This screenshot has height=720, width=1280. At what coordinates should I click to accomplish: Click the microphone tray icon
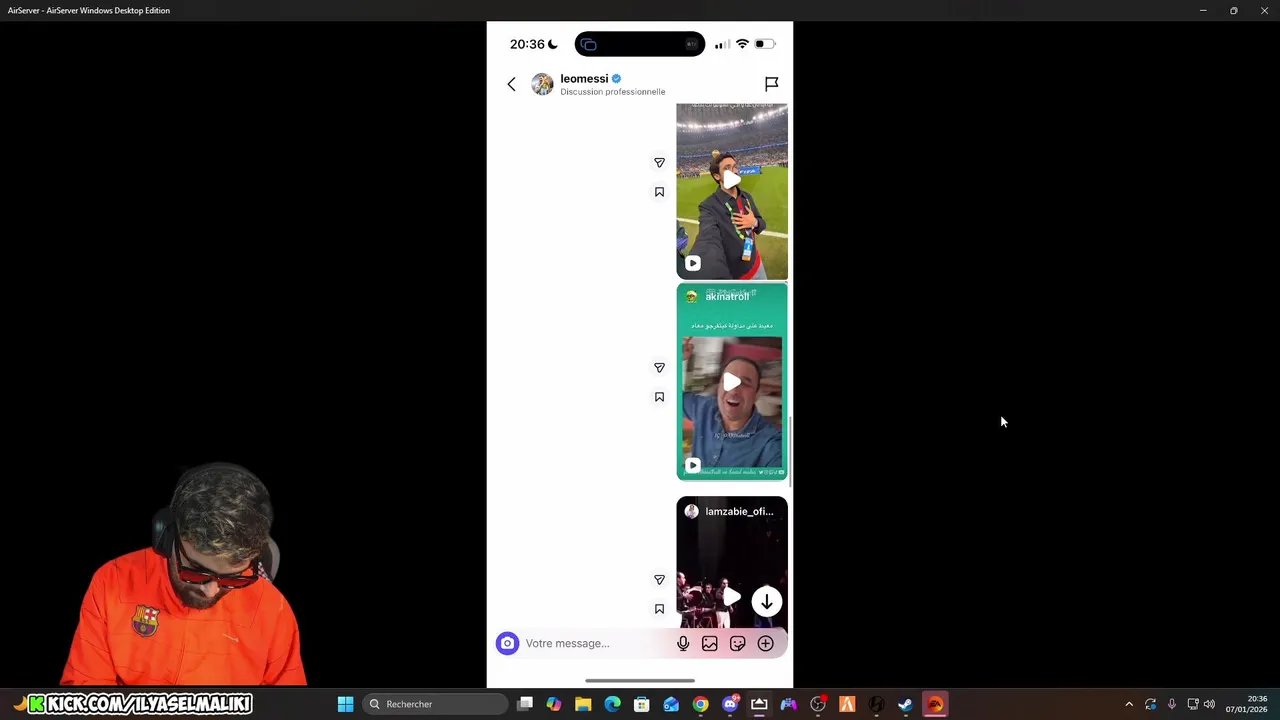(x=1171, y=704)
